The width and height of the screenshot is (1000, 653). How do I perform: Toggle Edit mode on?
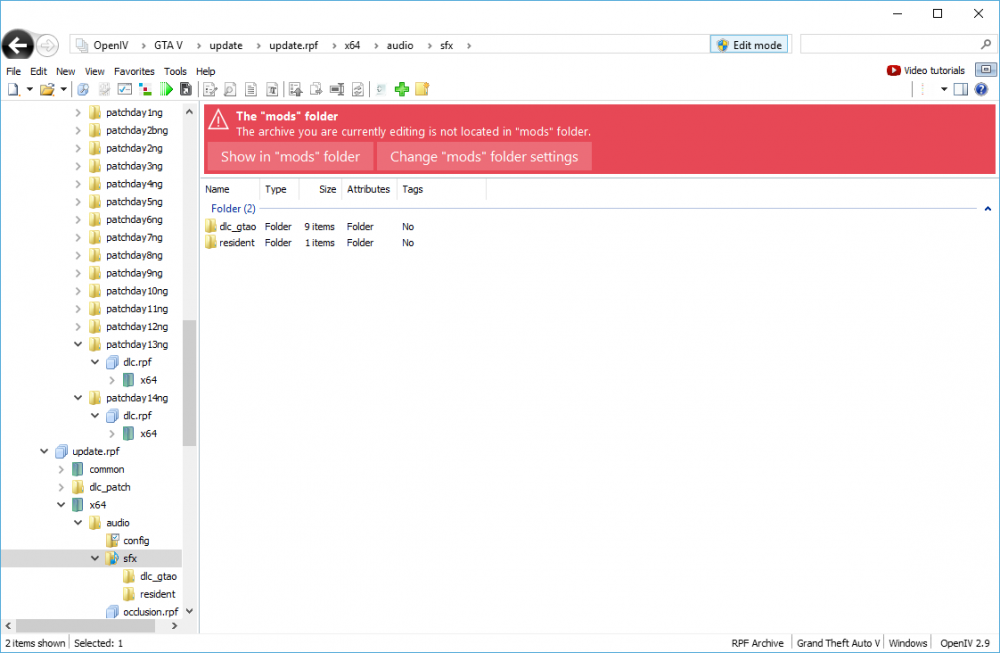749,45
